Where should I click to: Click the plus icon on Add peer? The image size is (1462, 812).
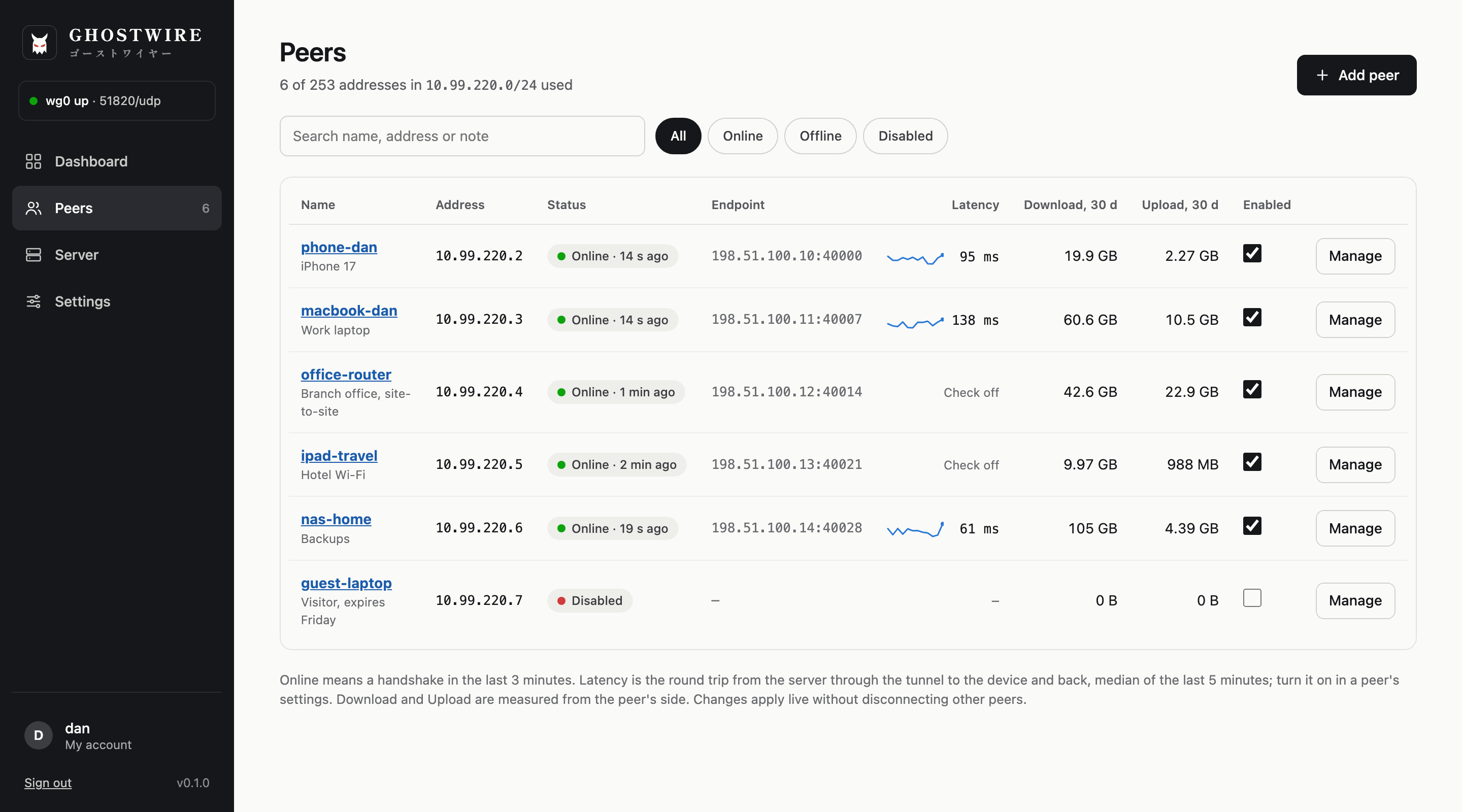click(1322, 75)
